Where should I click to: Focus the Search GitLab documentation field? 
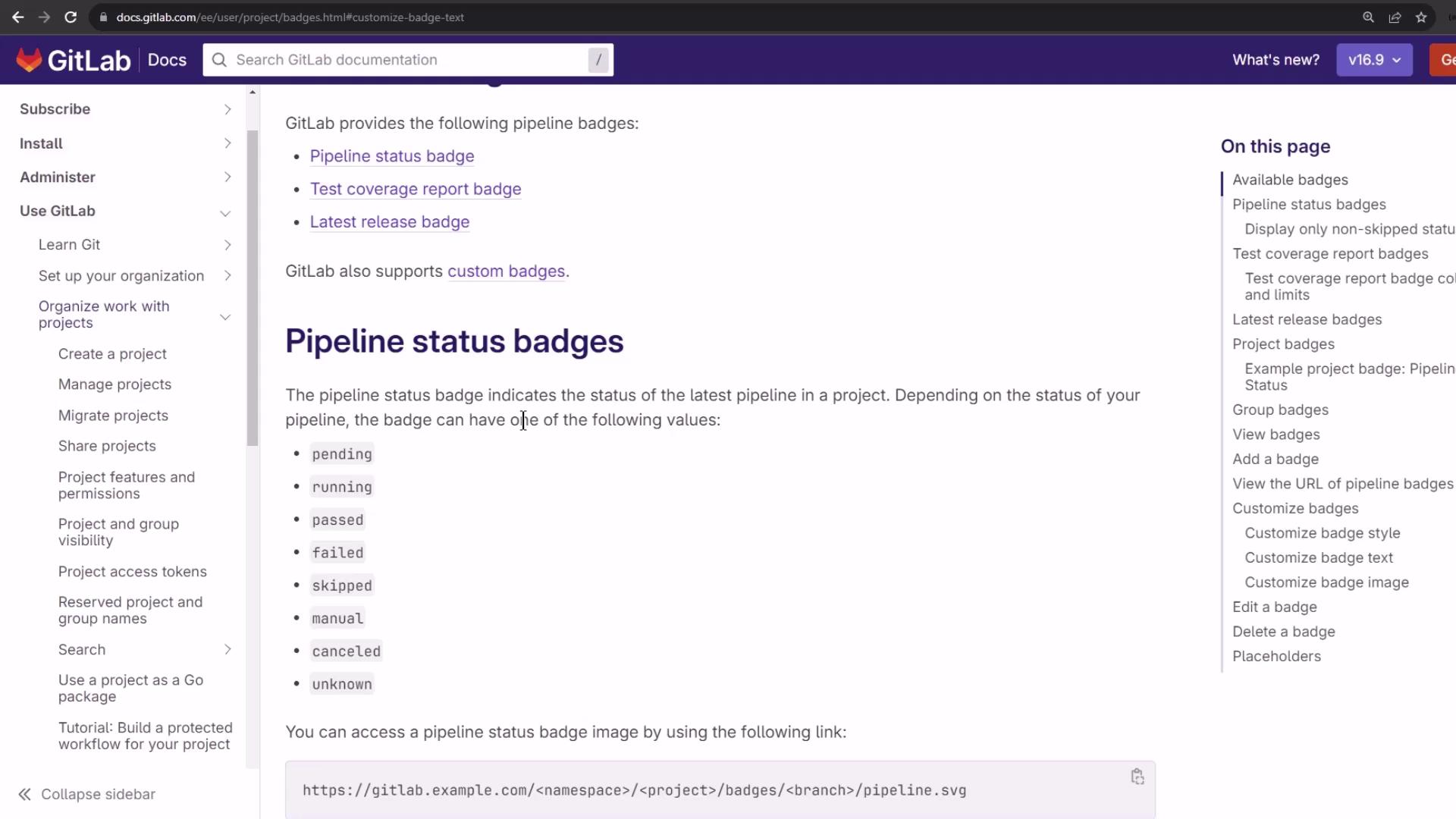click(x=409, y=60)
